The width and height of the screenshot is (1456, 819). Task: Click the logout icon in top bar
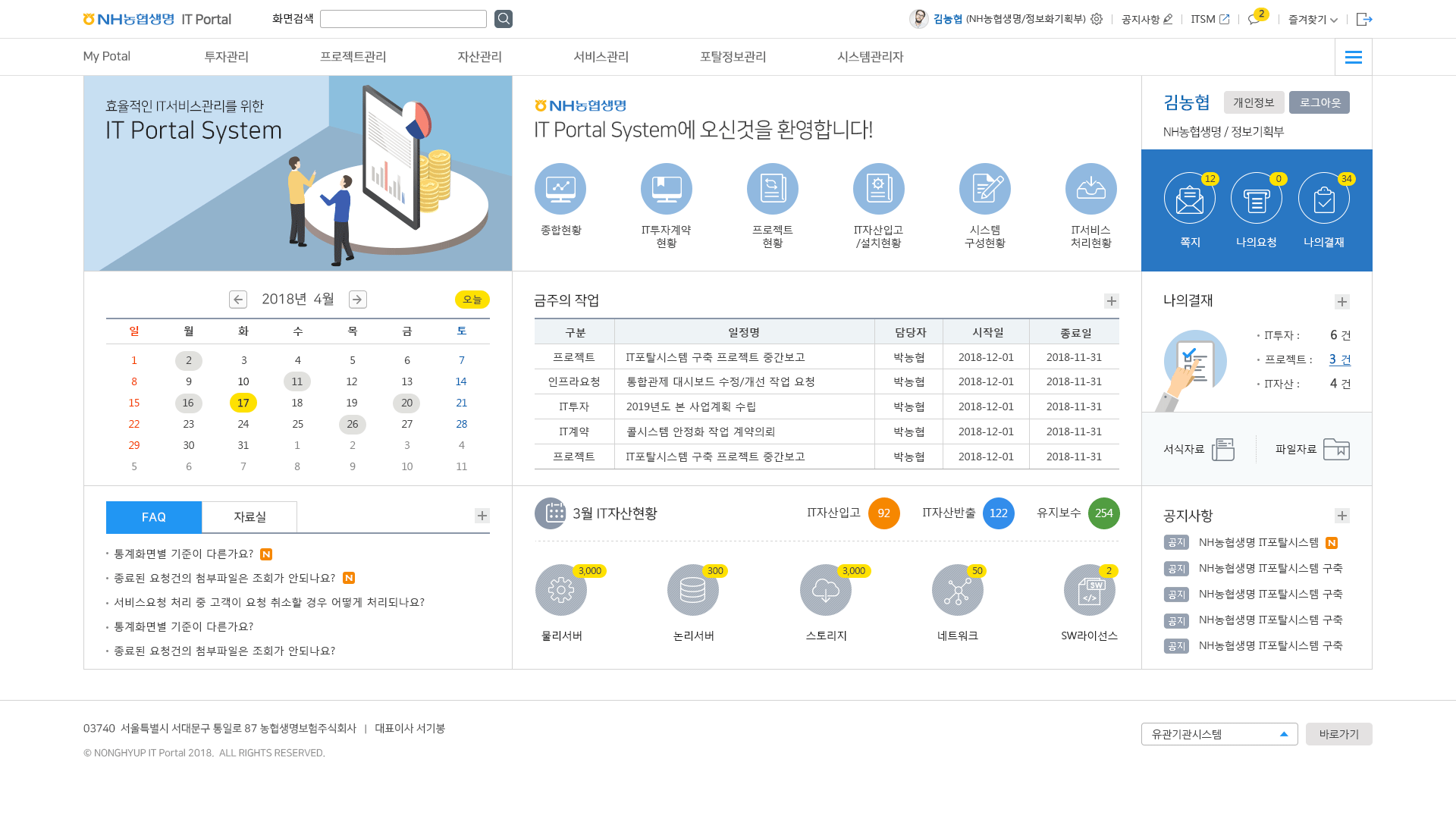[1364, 19]
